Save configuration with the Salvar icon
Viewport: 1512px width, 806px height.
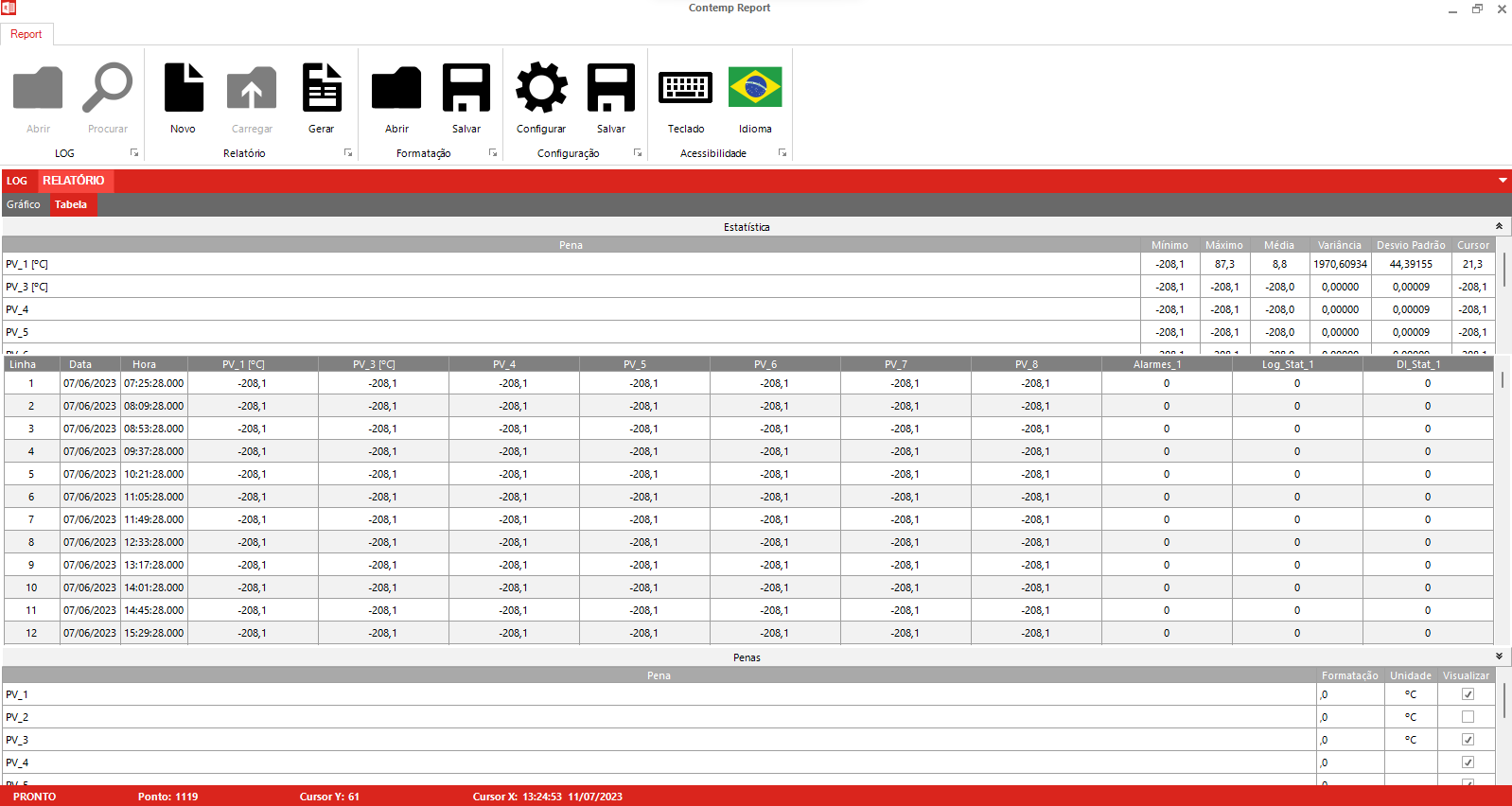click(x=611, y=89)
